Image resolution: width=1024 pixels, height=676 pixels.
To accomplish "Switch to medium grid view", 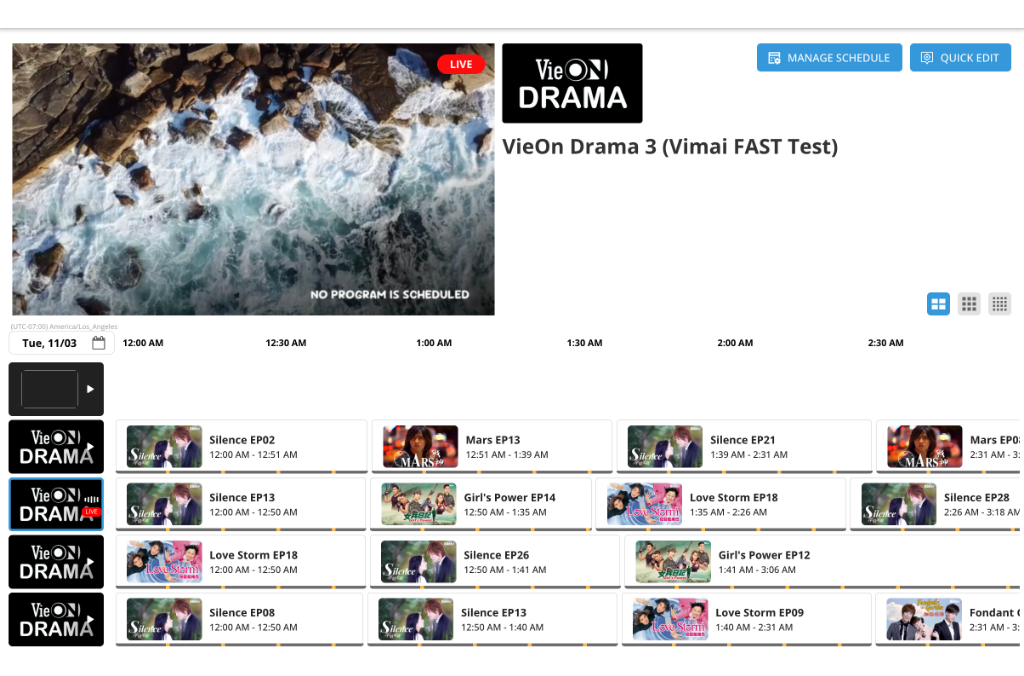I will point(969,304).
